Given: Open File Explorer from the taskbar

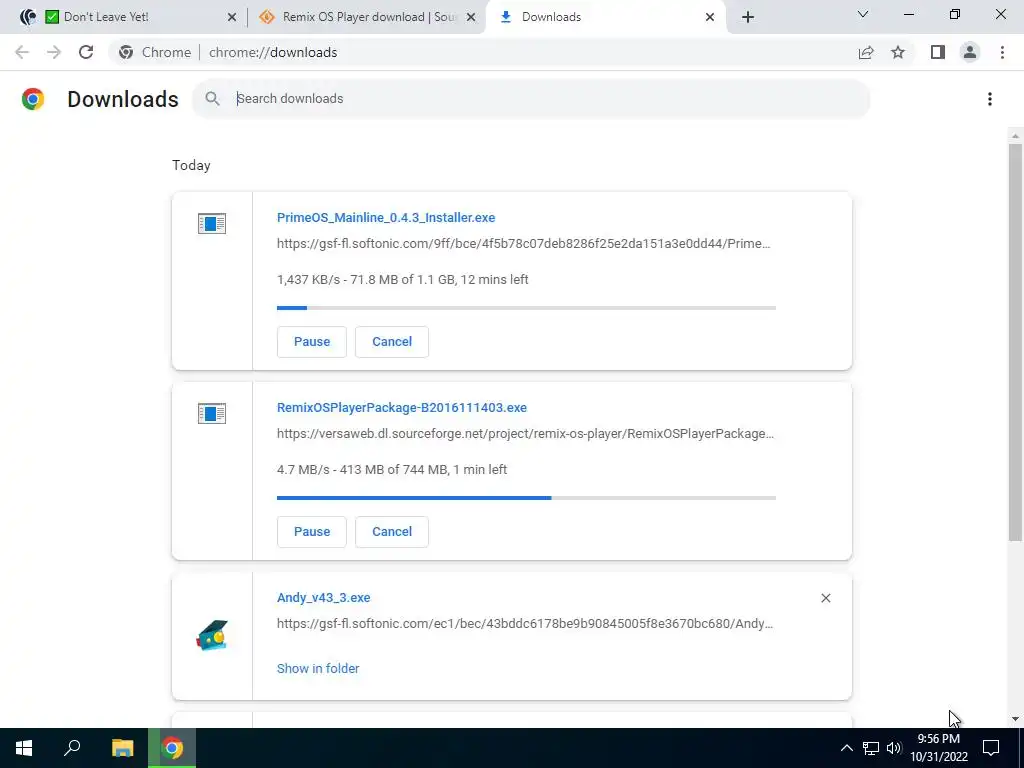Looking at the screenshot, I should click(x=122, y=748).
